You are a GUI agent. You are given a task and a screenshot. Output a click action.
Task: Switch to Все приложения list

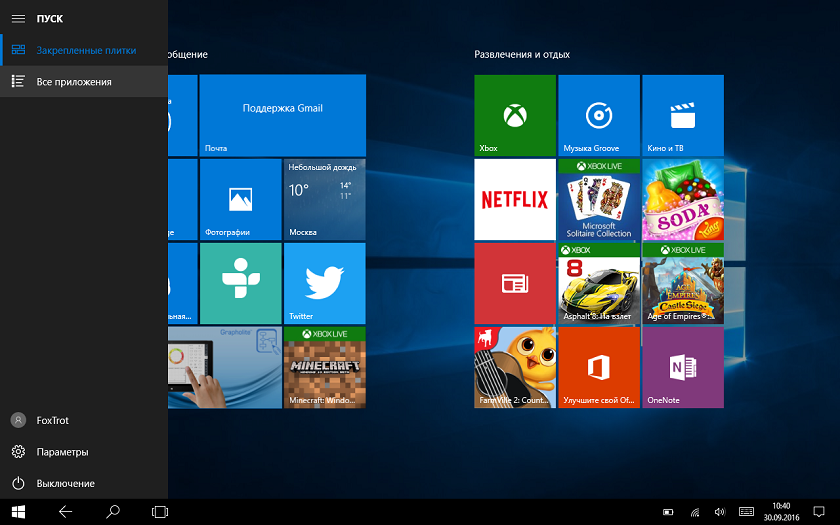pos(73,82)
